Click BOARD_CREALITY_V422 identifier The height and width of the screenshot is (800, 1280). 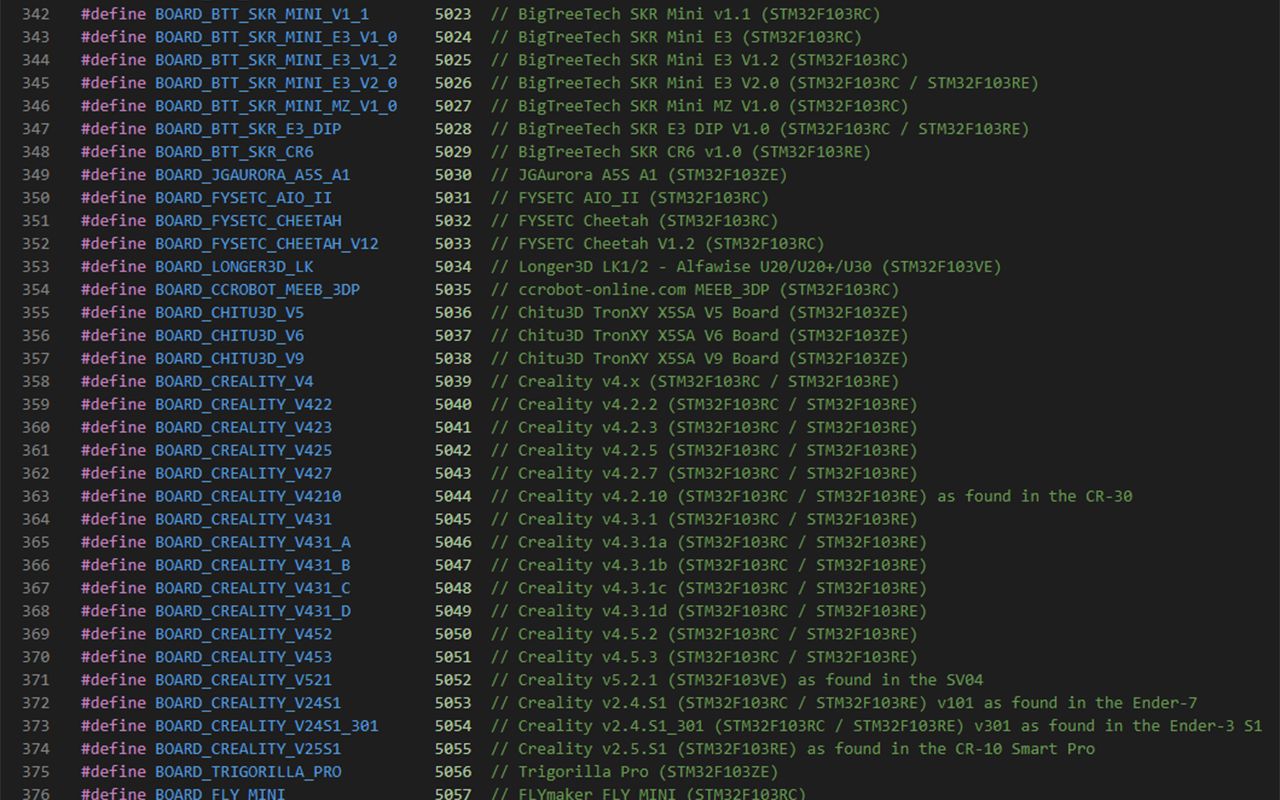coord(243,405)
